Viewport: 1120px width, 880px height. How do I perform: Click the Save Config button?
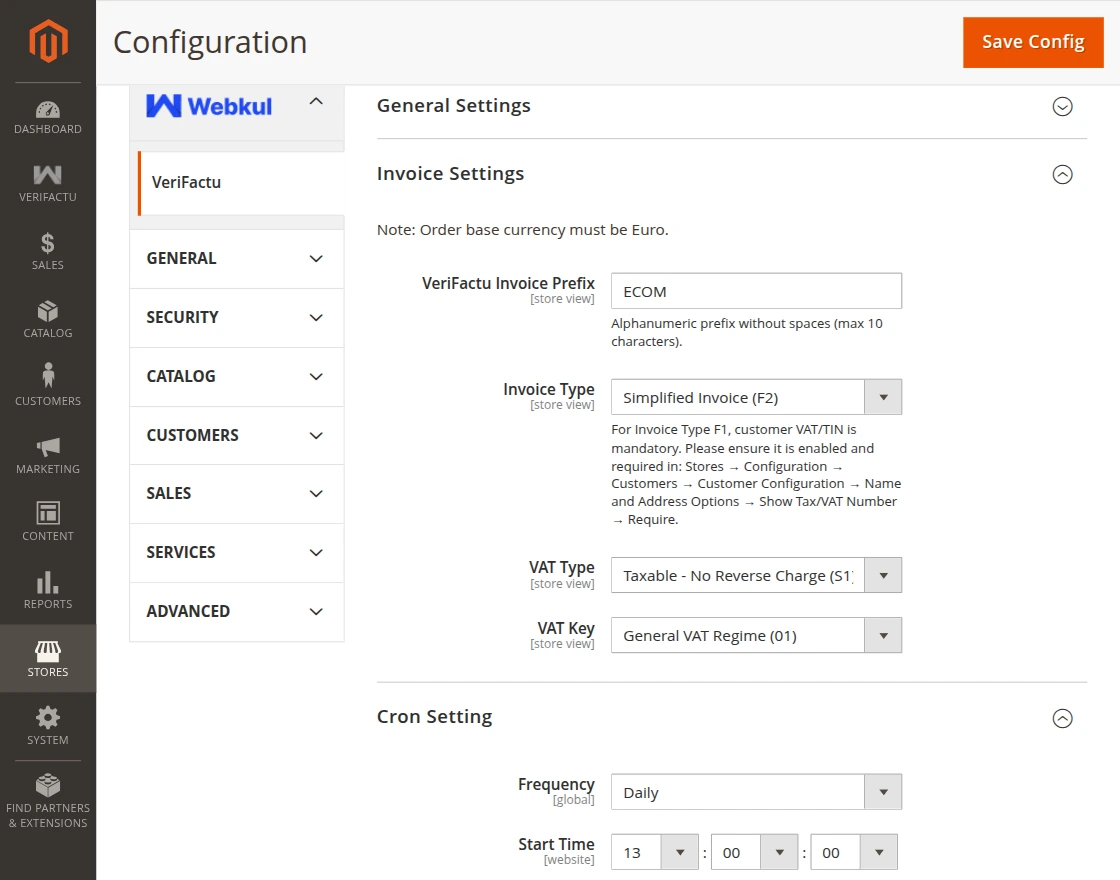click(x=1033, y=42)
